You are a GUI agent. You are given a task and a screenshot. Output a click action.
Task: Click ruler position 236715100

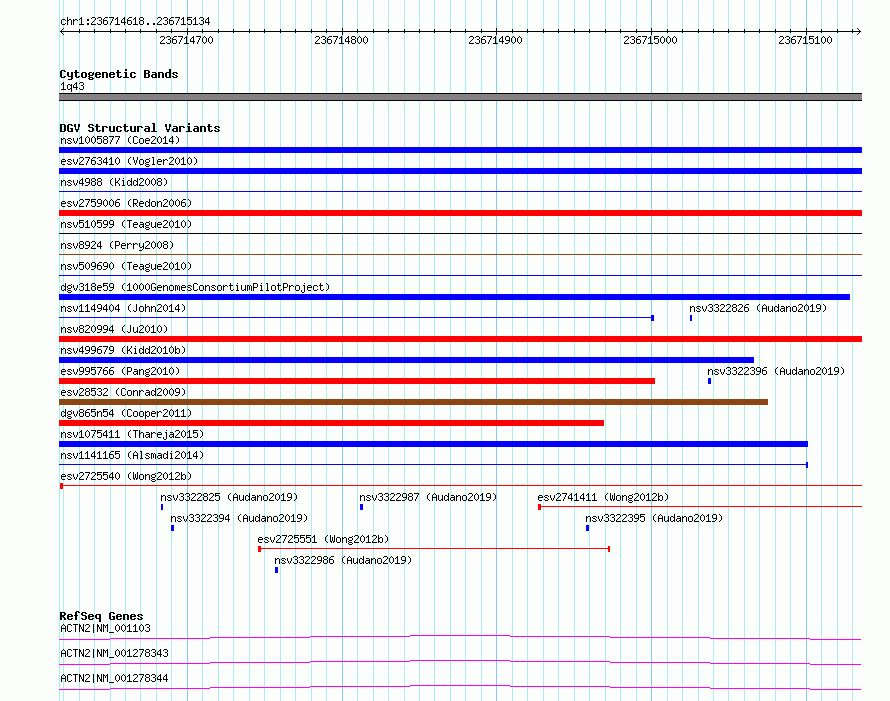pyautogui.click(x=805, y=40)
